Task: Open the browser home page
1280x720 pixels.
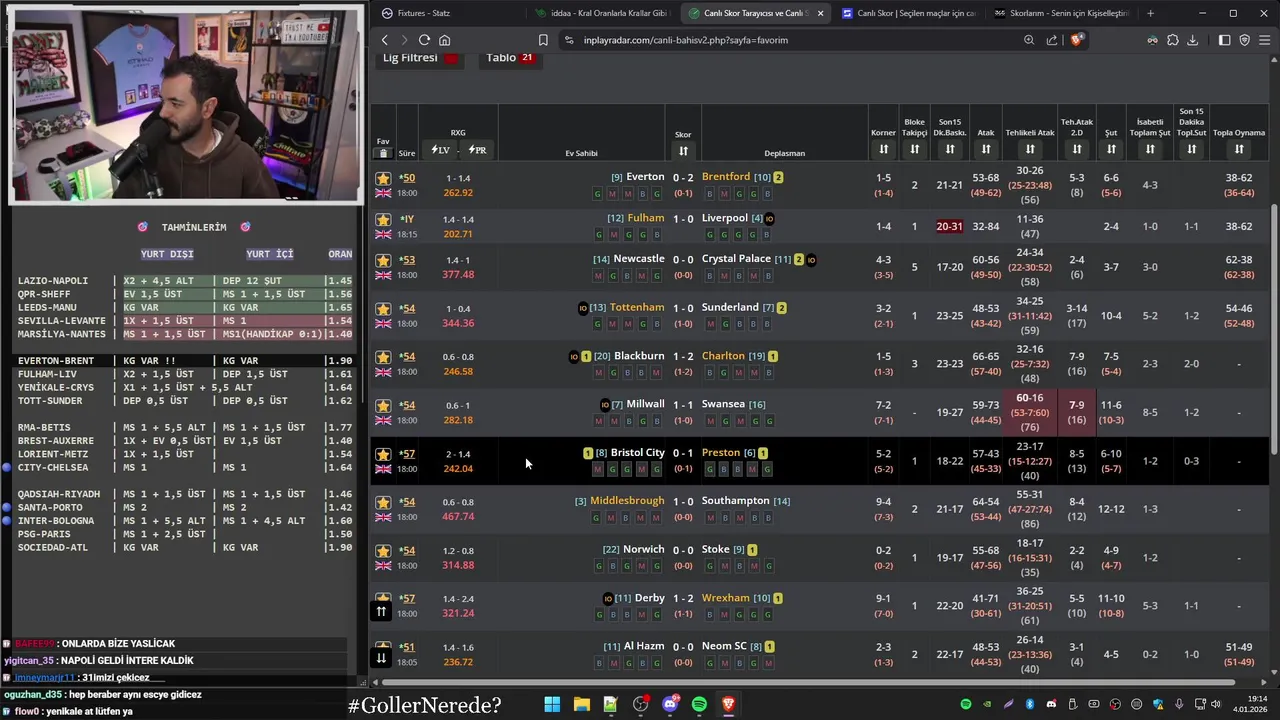Action: click(x=444, y=40)
